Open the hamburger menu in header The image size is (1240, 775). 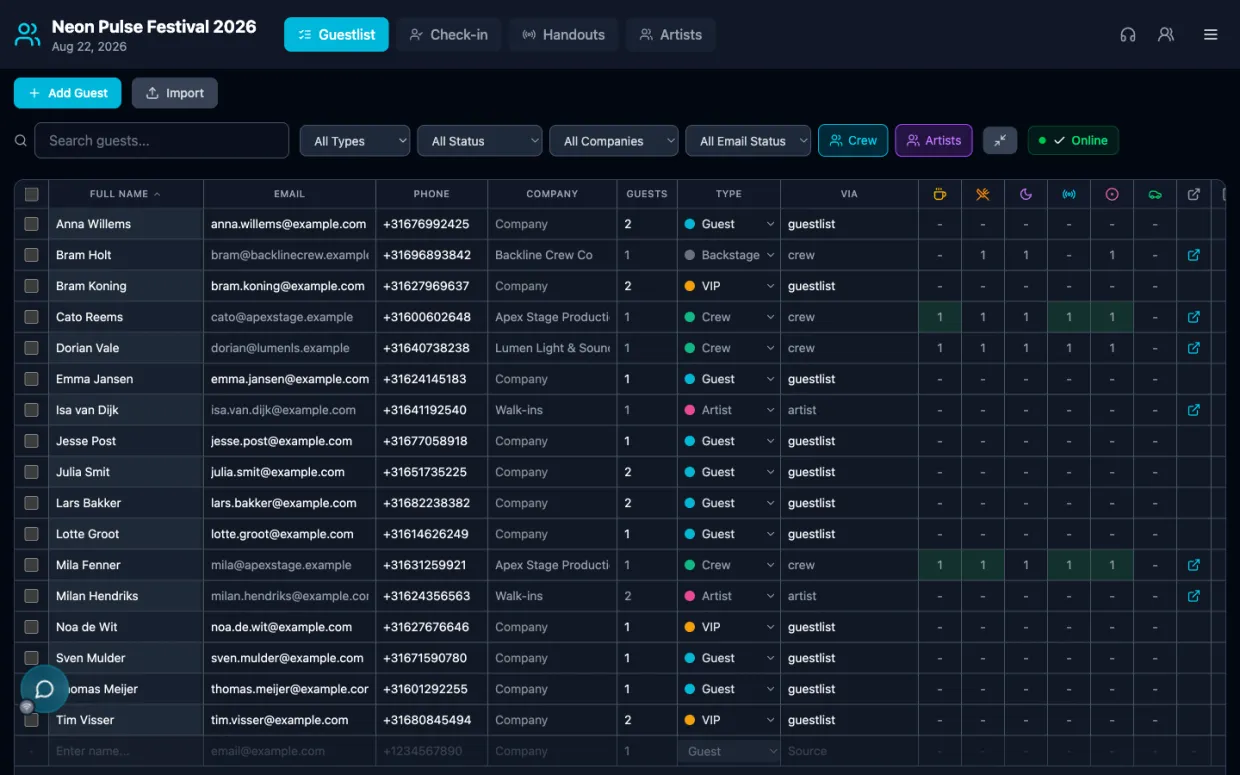pyautogui.click(x=1210, y=34)
